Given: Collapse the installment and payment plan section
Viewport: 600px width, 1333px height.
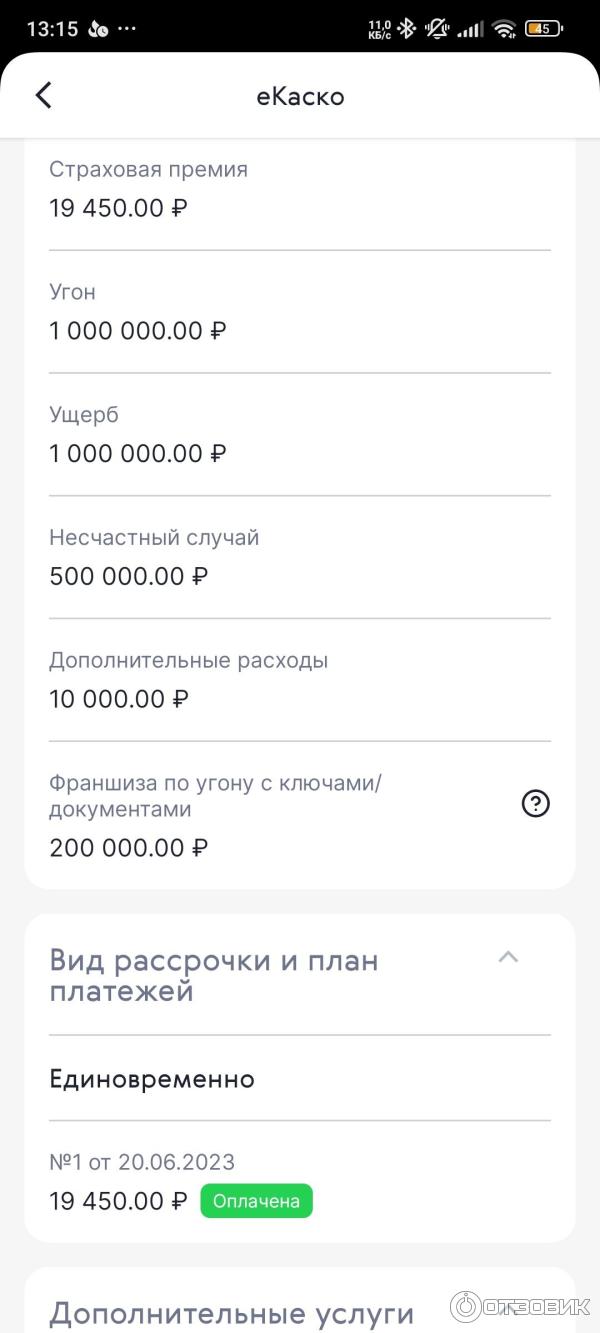Looking at the screenshot, I should click(x=508, y=958).
